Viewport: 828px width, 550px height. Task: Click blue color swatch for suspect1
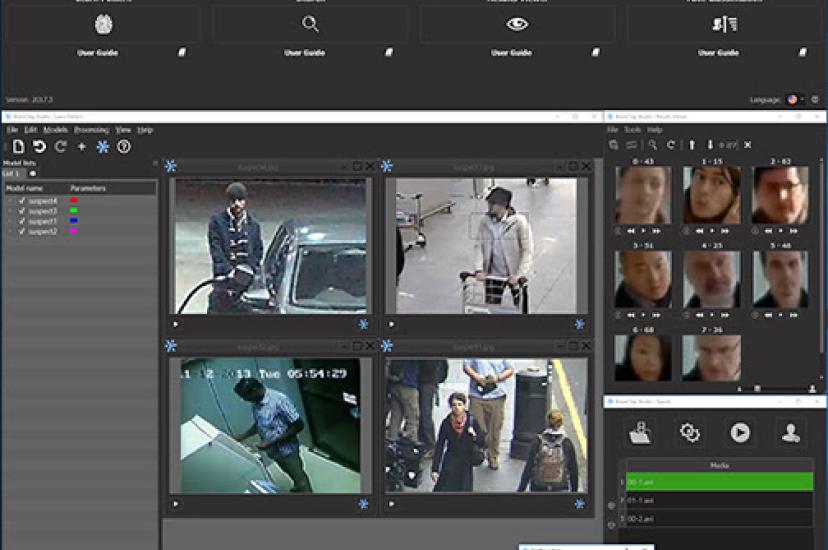coord(74,221)
